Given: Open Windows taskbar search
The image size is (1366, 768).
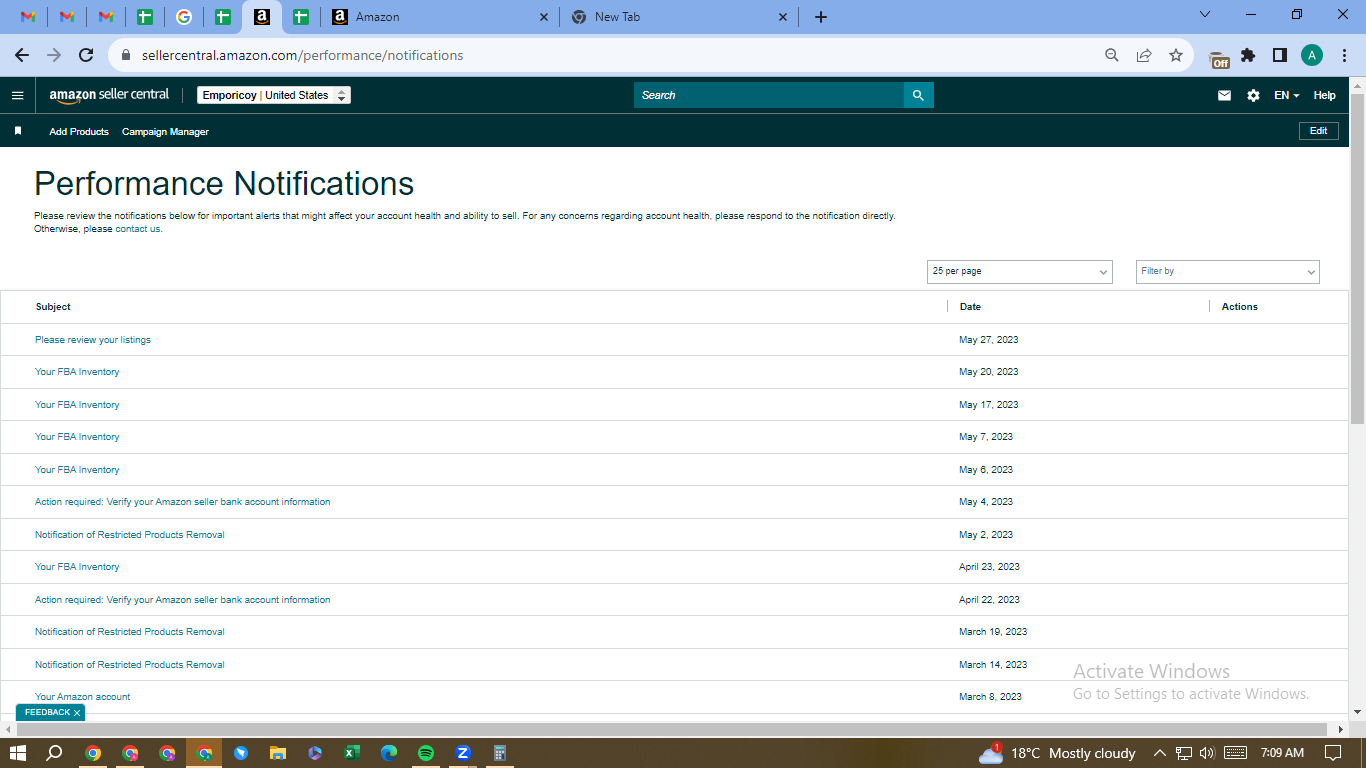Looking at the screenshot, I should pos(55,753).
